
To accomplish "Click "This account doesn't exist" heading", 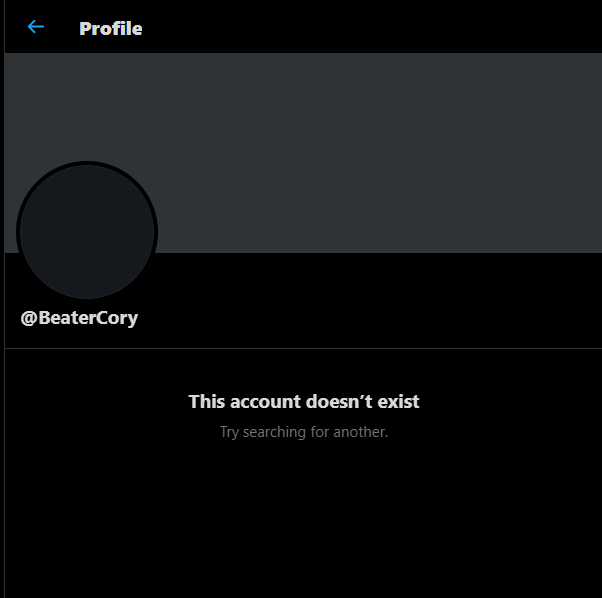I will 304,401.
